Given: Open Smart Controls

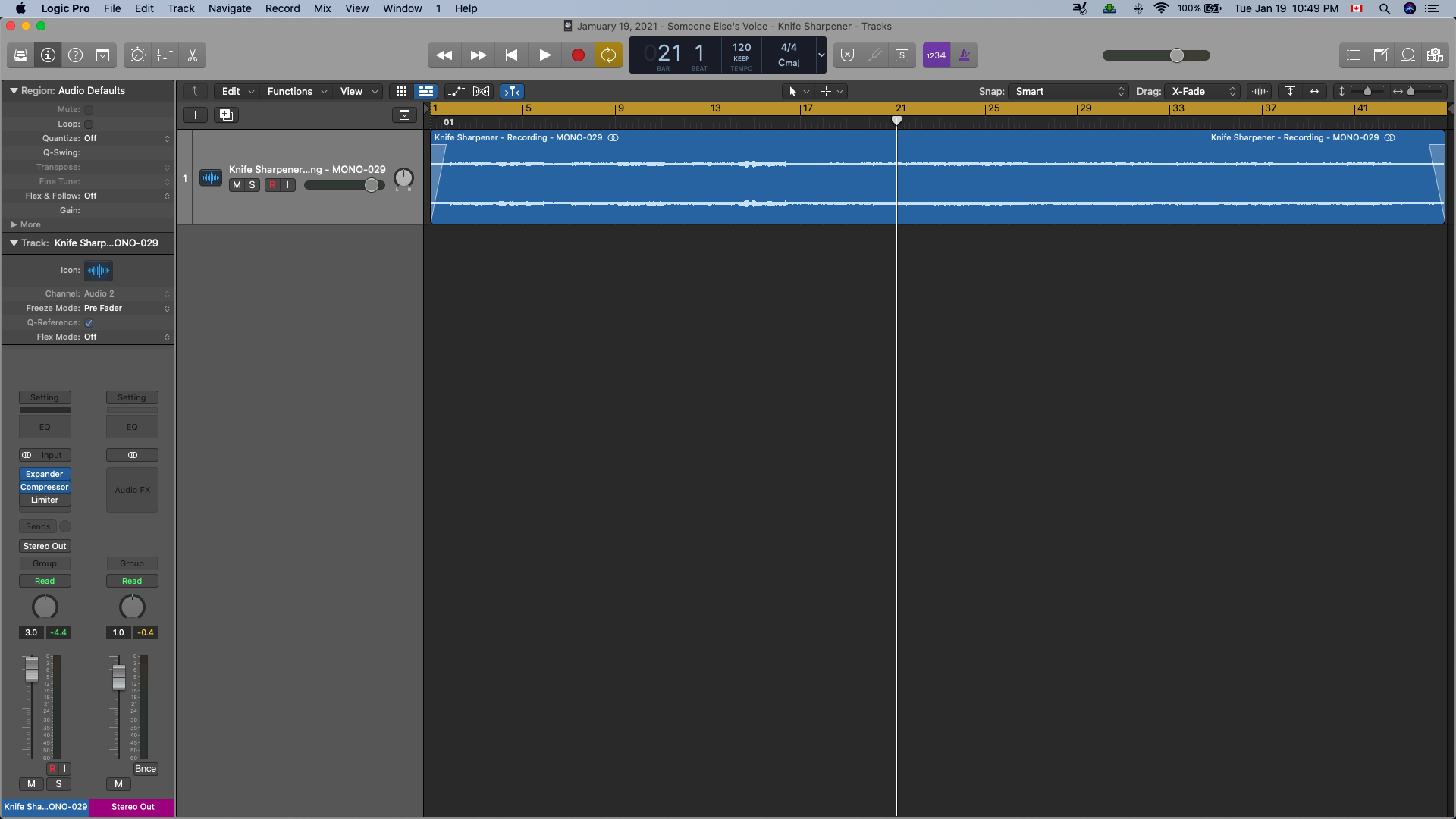Looking at the screenshot, I should [x=137, y=55].
